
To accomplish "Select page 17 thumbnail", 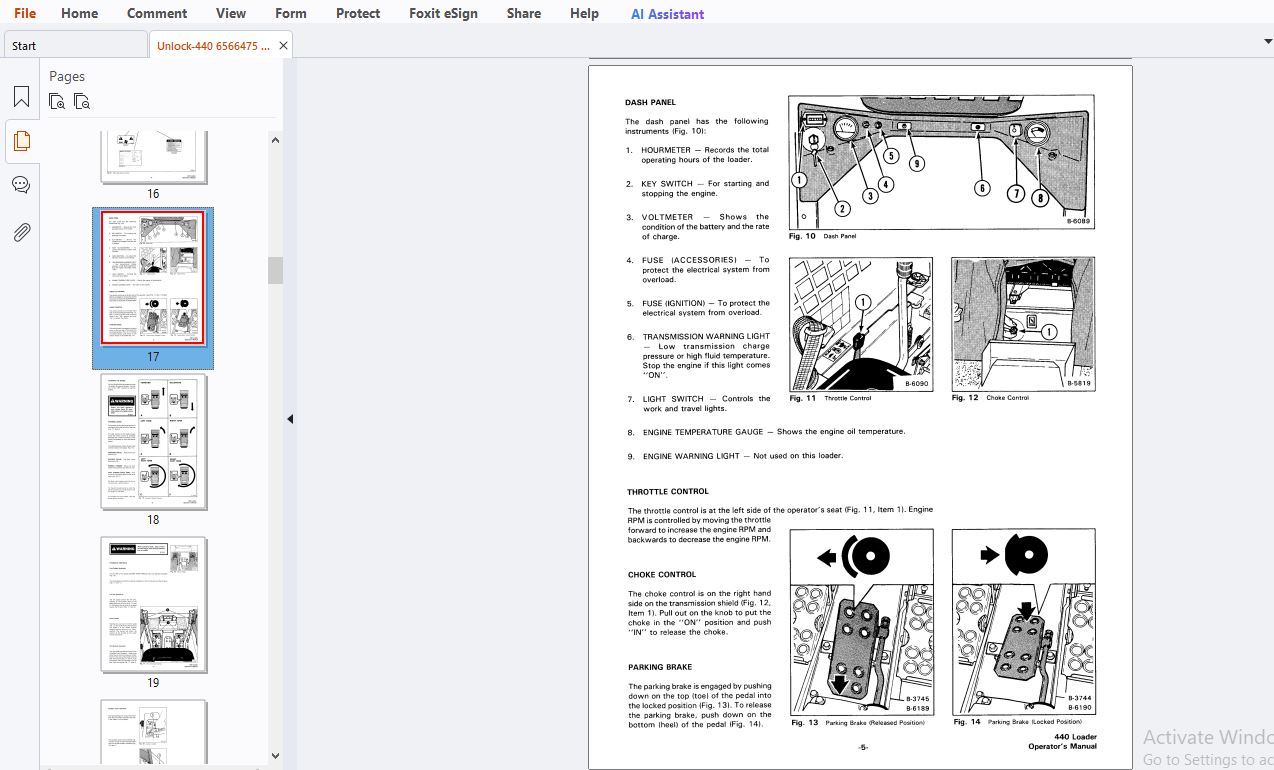I will point(153,278).
